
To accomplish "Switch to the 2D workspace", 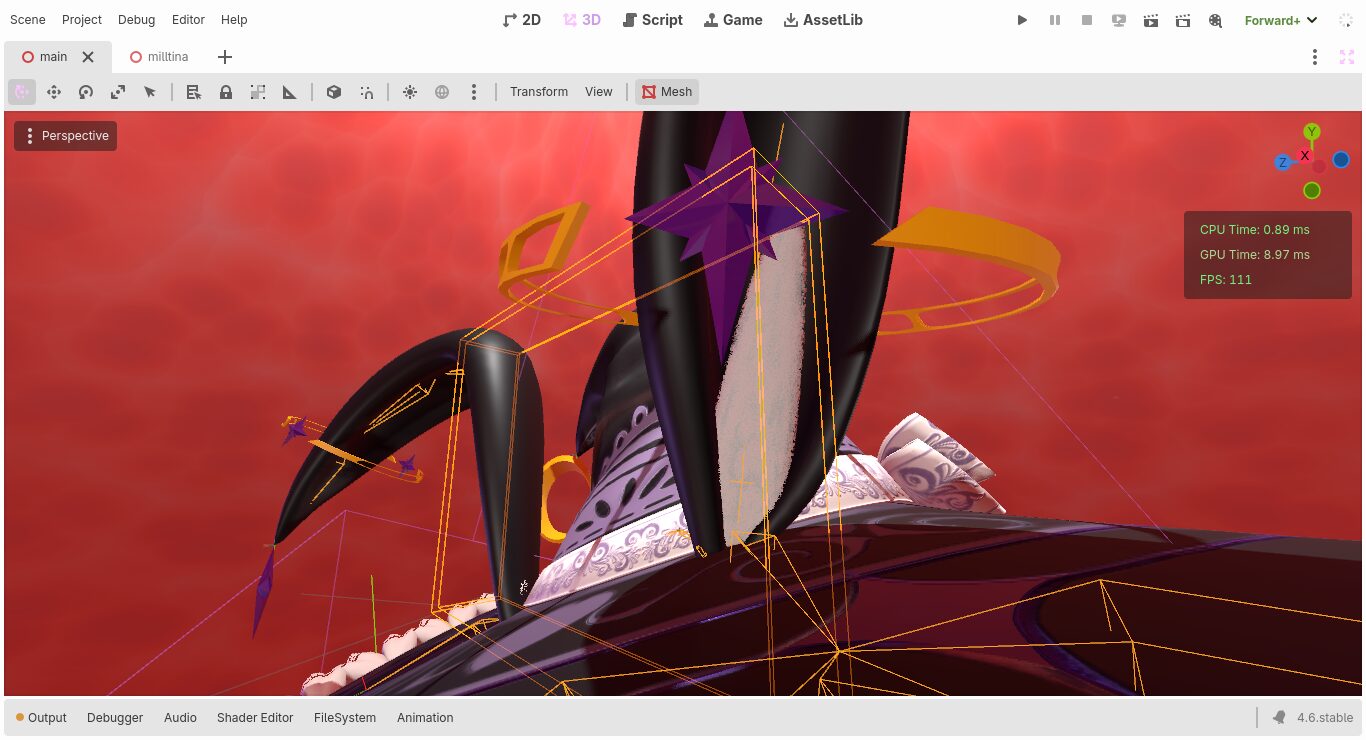I will pyautogui.click(x=521, y=20).
